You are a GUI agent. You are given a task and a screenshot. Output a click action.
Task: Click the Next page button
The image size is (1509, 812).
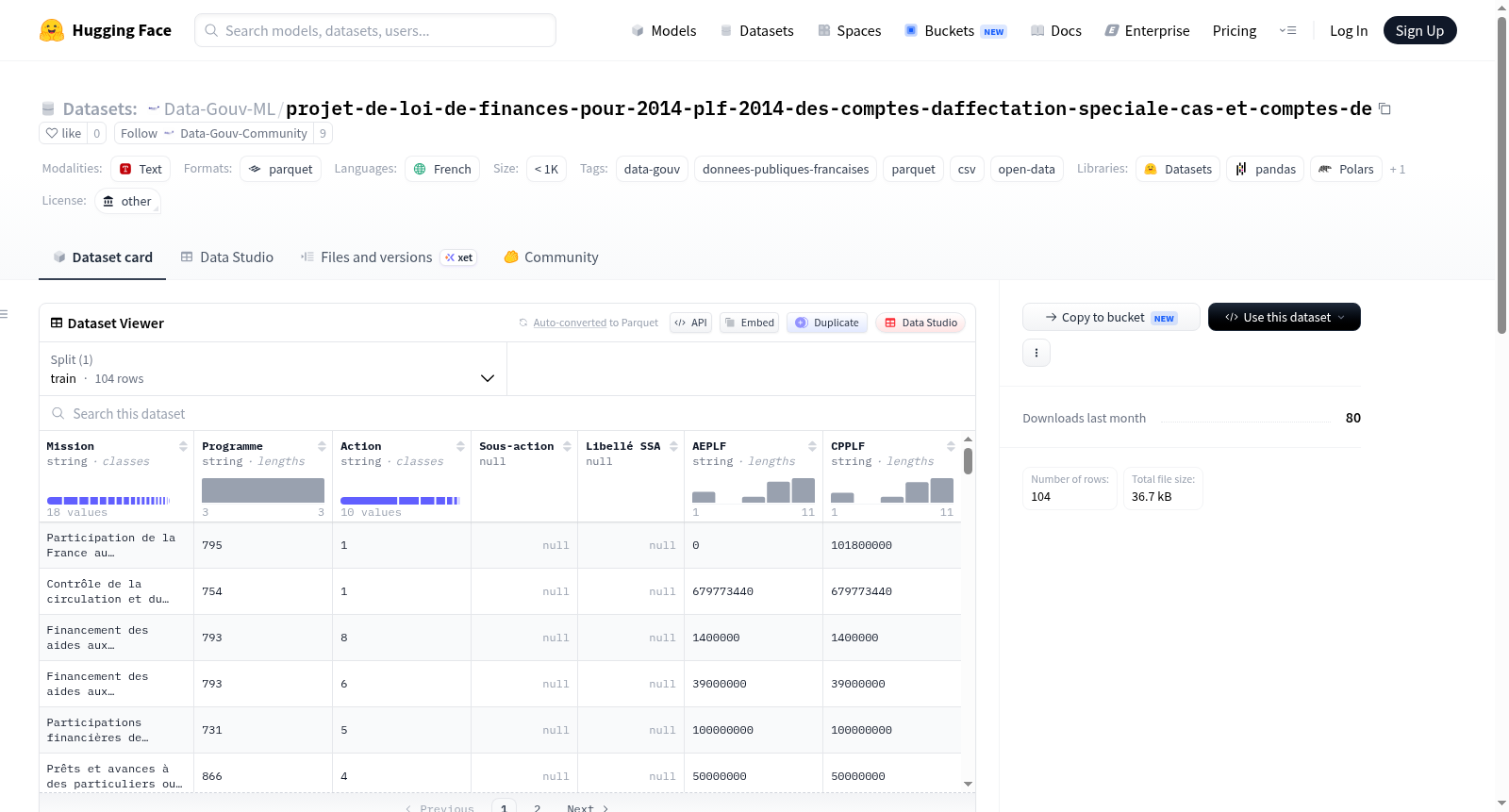[588, 807]
